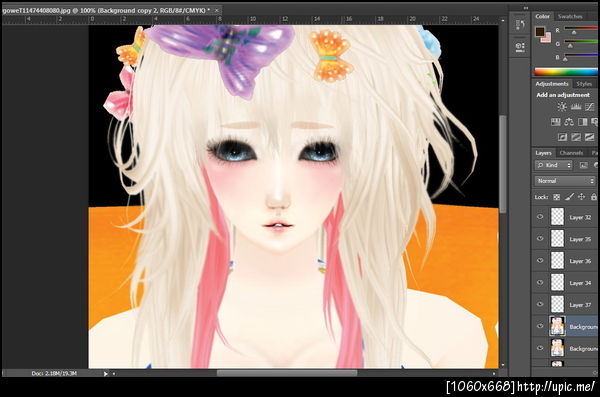Click the Doc: 2.18M/19.3M status text

click(54, 373)
